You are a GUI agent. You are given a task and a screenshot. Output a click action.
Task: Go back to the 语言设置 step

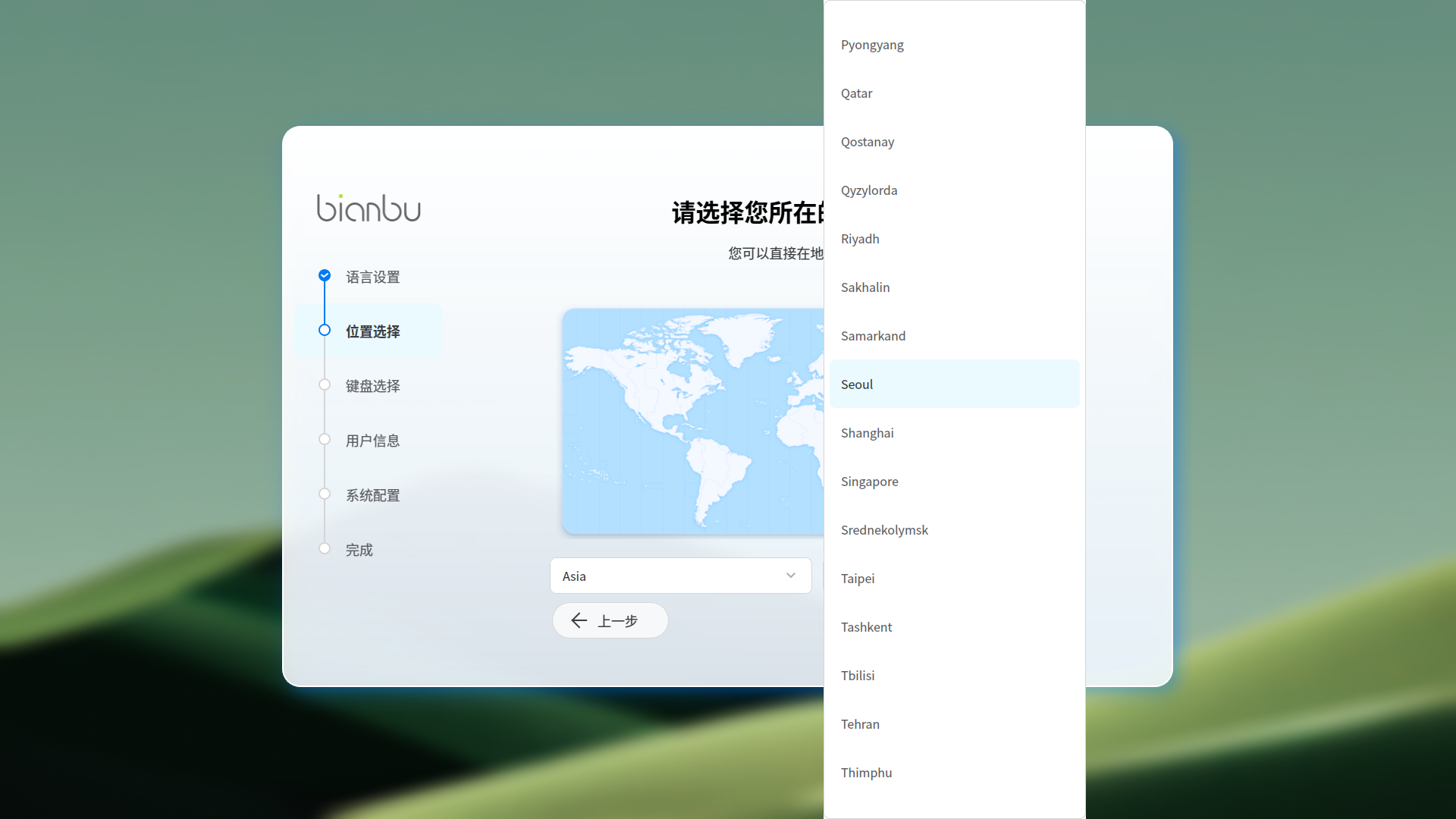coord(372,277)
